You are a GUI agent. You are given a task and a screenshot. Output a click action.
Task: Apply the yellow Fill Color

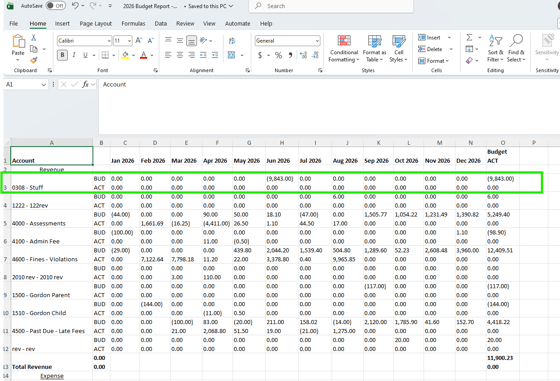[125, 55]
